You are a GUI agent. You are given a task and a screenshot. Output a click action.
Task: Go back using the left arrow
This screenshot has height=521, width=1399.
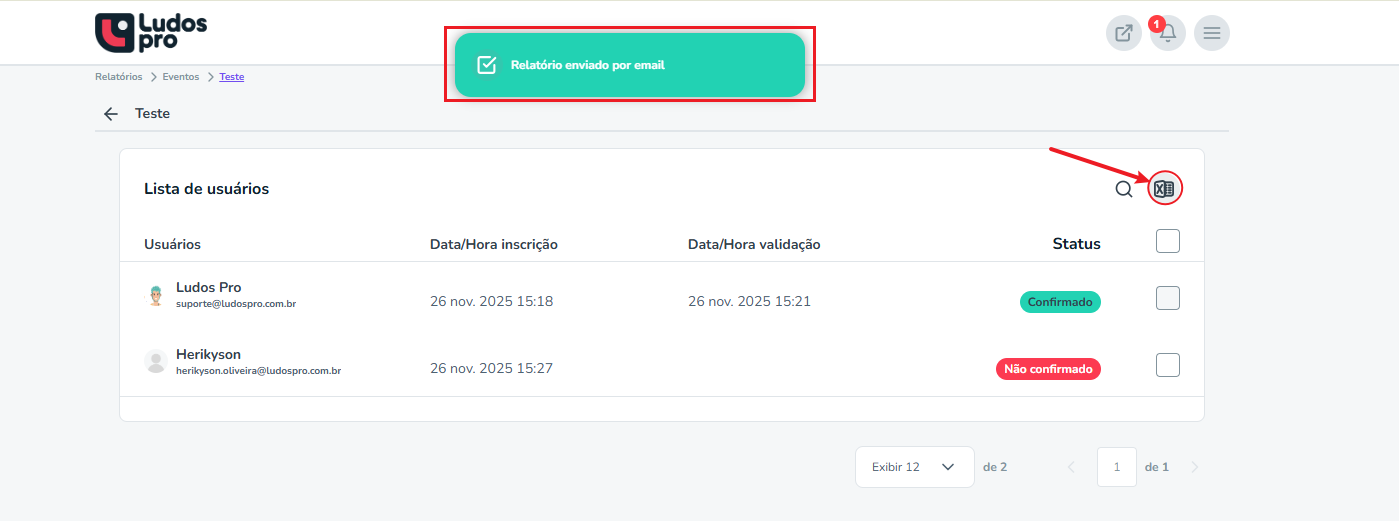tap(111, 114)
